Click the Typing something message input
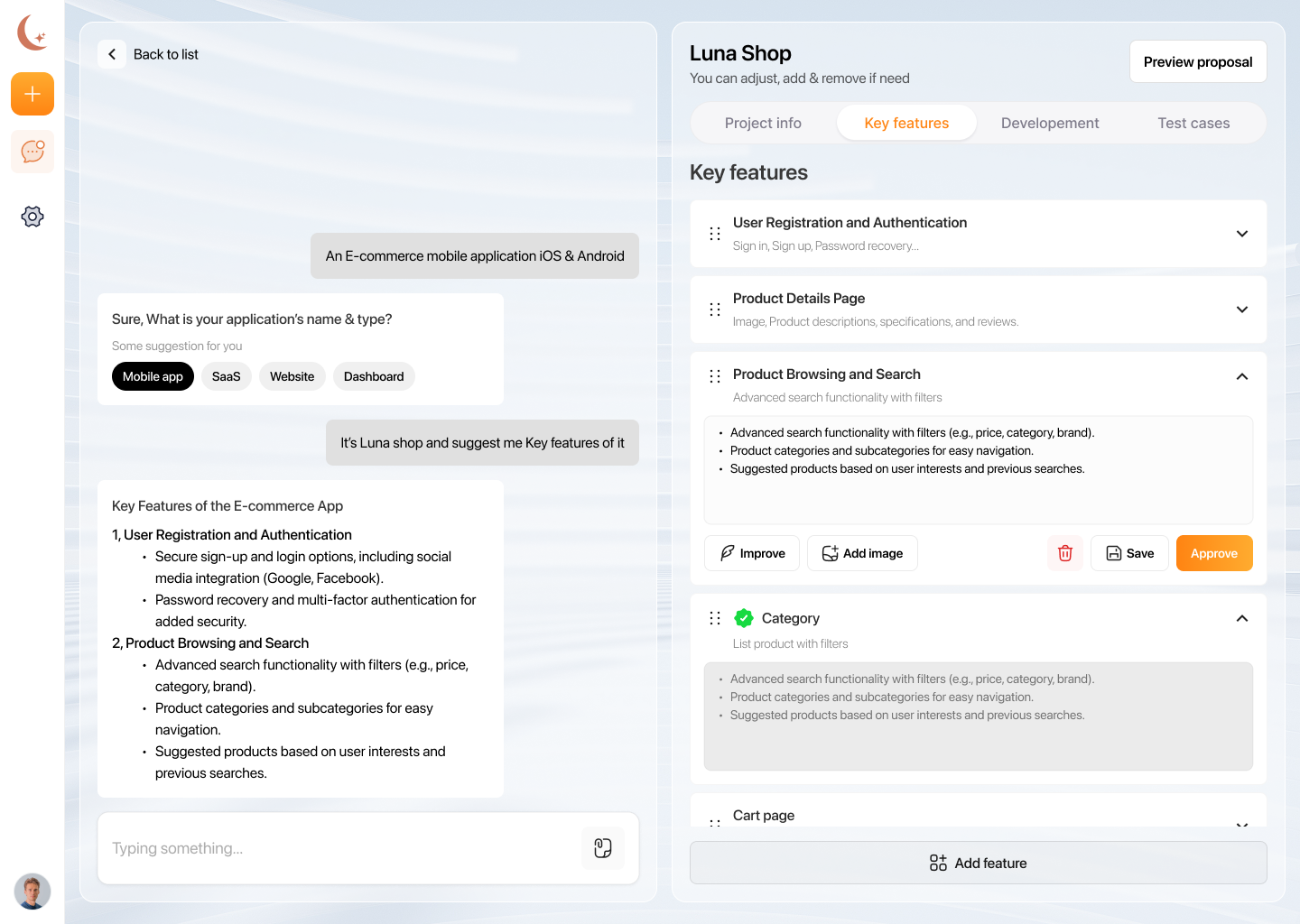The width and height of the screenshot is (1300, 924). (343, 848)
